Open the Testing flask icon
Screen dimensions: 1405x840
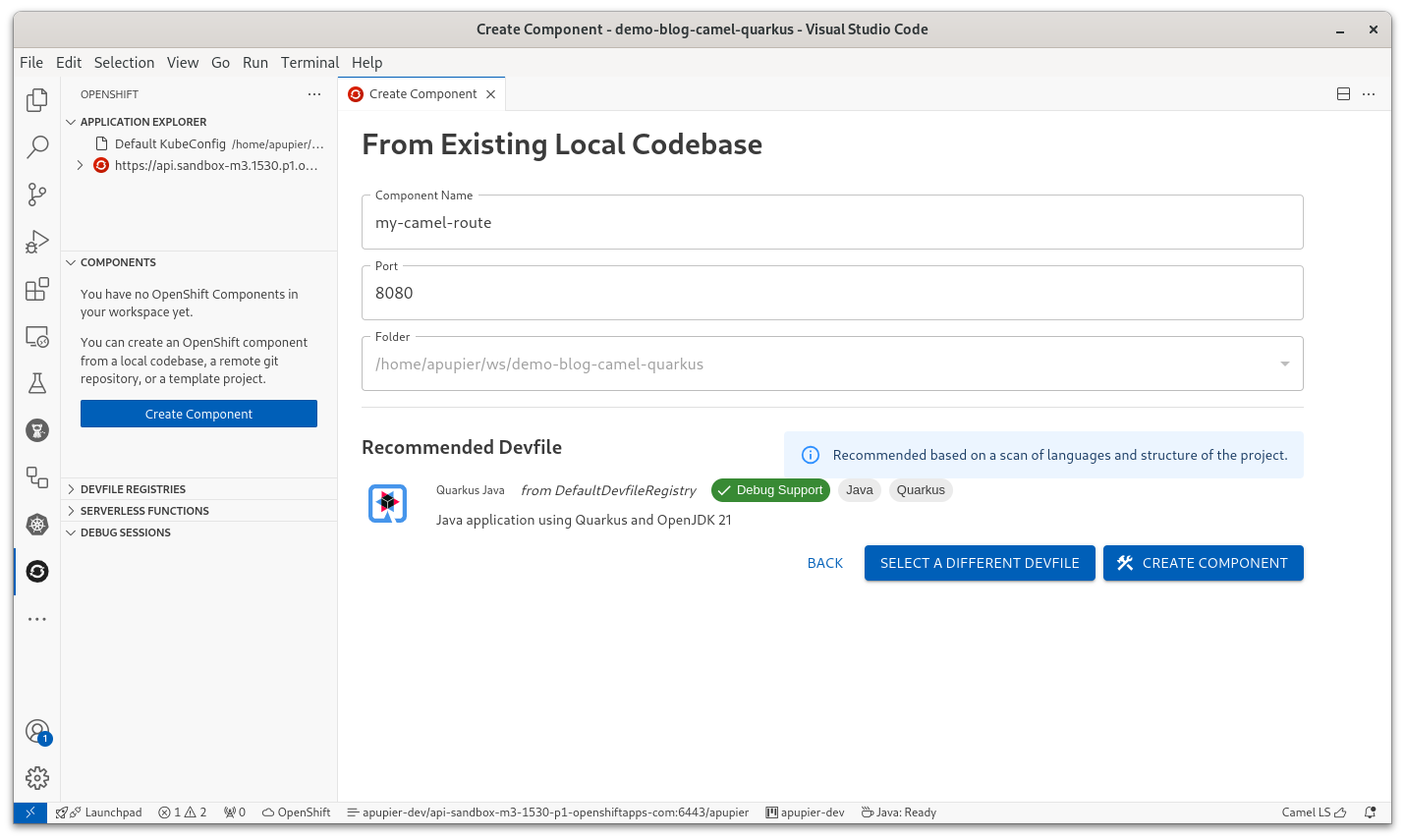(x=37, y=383)
